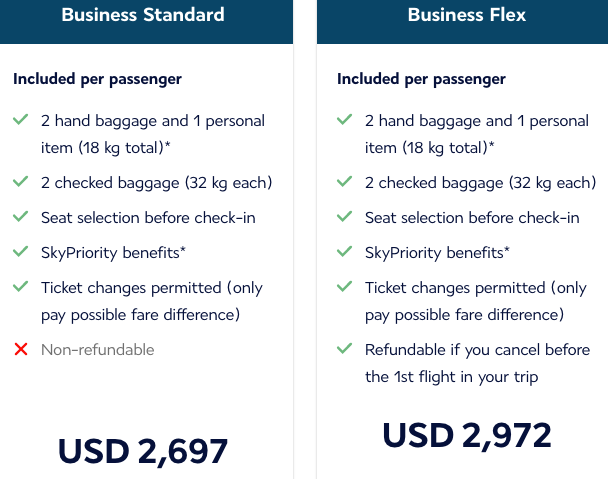
Task: Click the red X next to Non-refundable
Action: point(21,349)
